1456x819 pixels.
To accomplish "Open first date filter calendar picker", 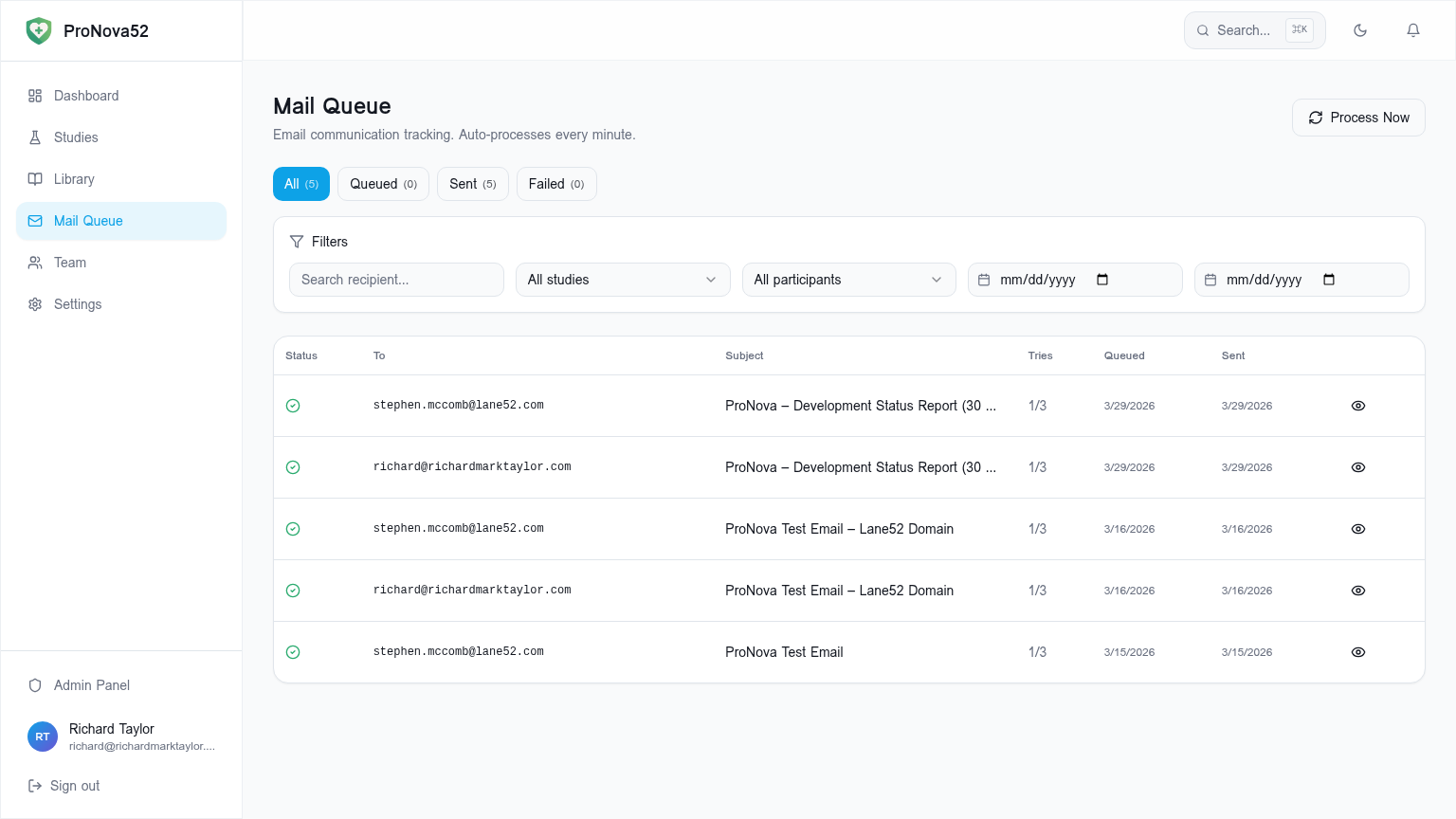I will click(1102, 280).
